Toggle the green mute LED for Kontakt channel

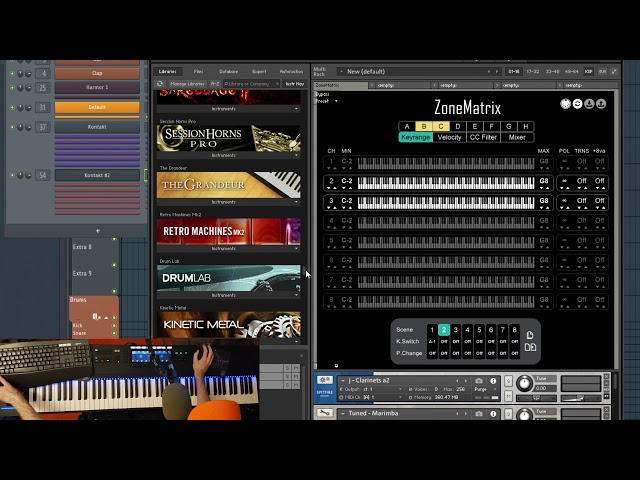click(12, 127)
